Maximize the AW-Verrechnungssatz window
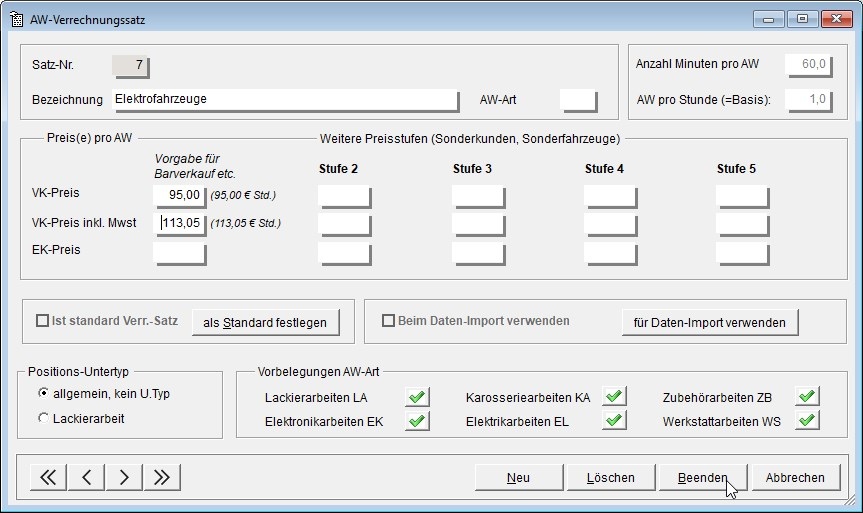The height and width of the screenshot is (513, 863). coord(802,19)
